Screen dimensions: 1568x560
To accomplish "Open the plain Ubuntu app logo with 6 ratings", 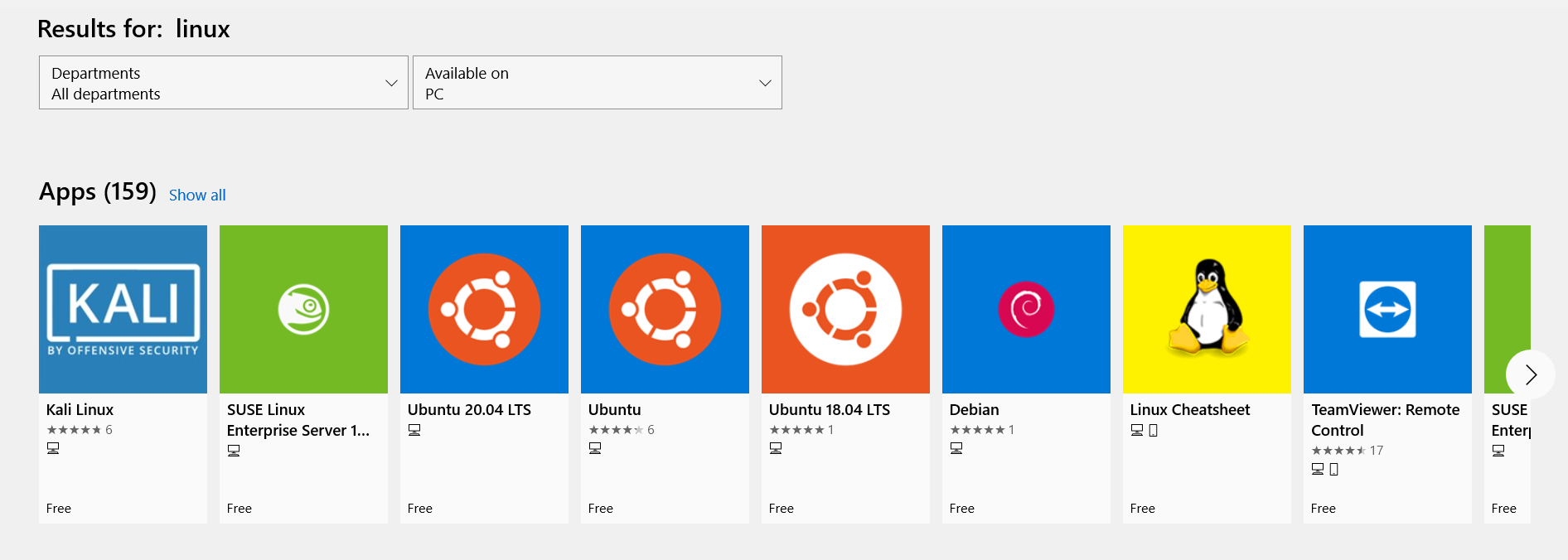I will click(x=665, y=309).
